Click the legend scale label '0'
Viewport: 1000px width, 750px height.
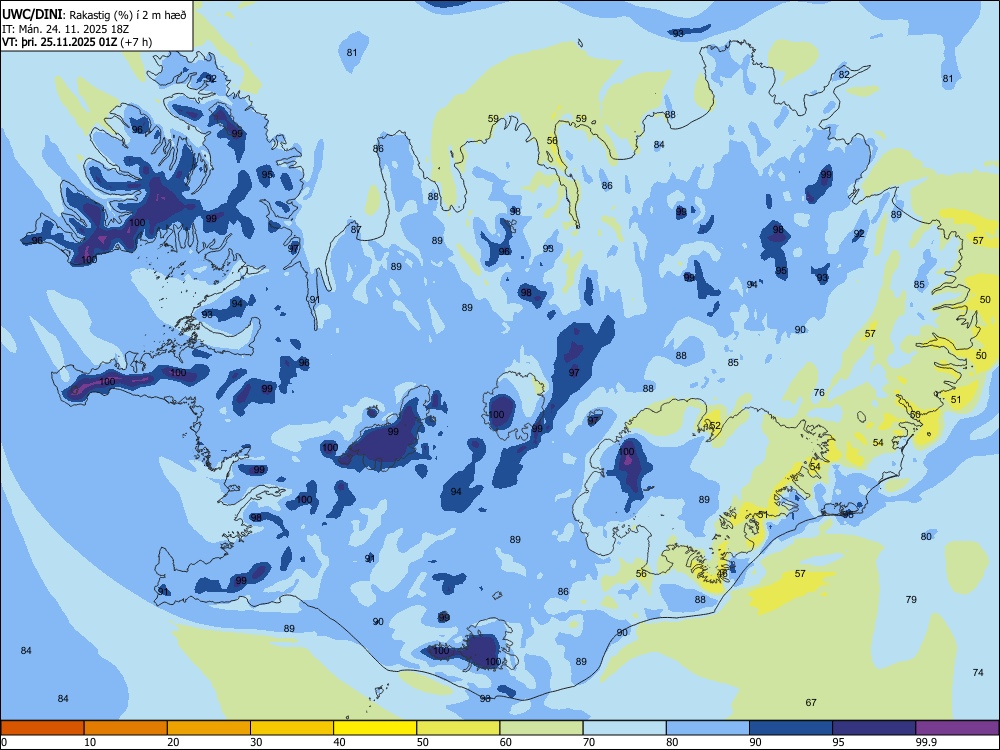pos(4,742)
